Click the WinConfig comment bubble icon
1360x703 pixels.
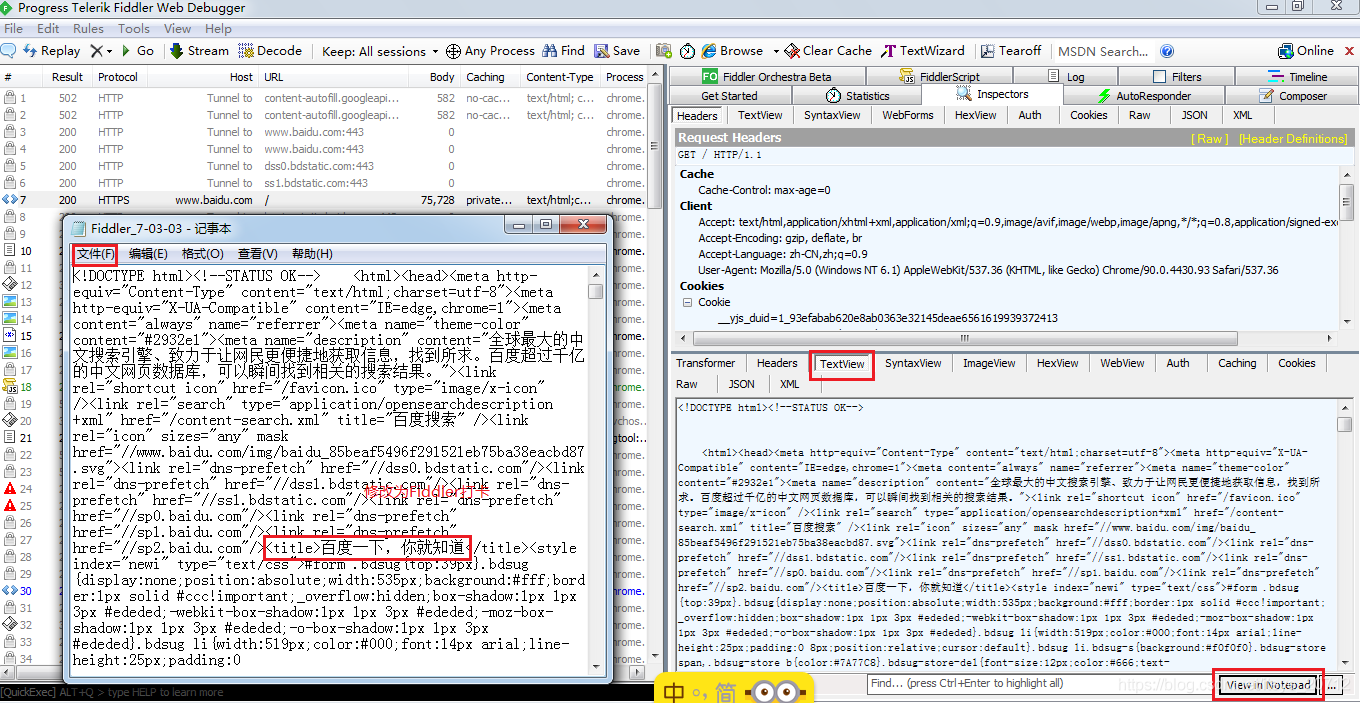(x=8, y=50)
